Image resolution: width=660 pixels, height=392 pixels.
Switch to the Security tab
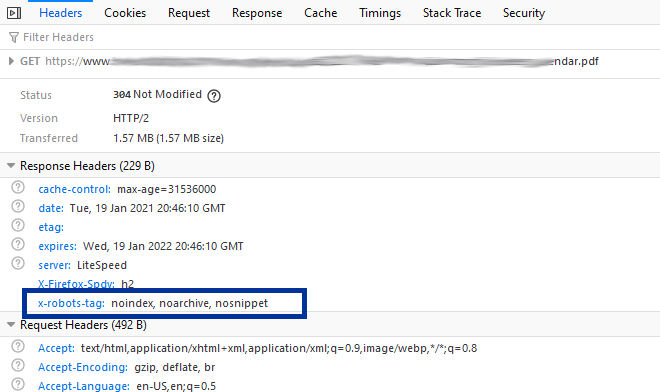[x=524, y=13]
